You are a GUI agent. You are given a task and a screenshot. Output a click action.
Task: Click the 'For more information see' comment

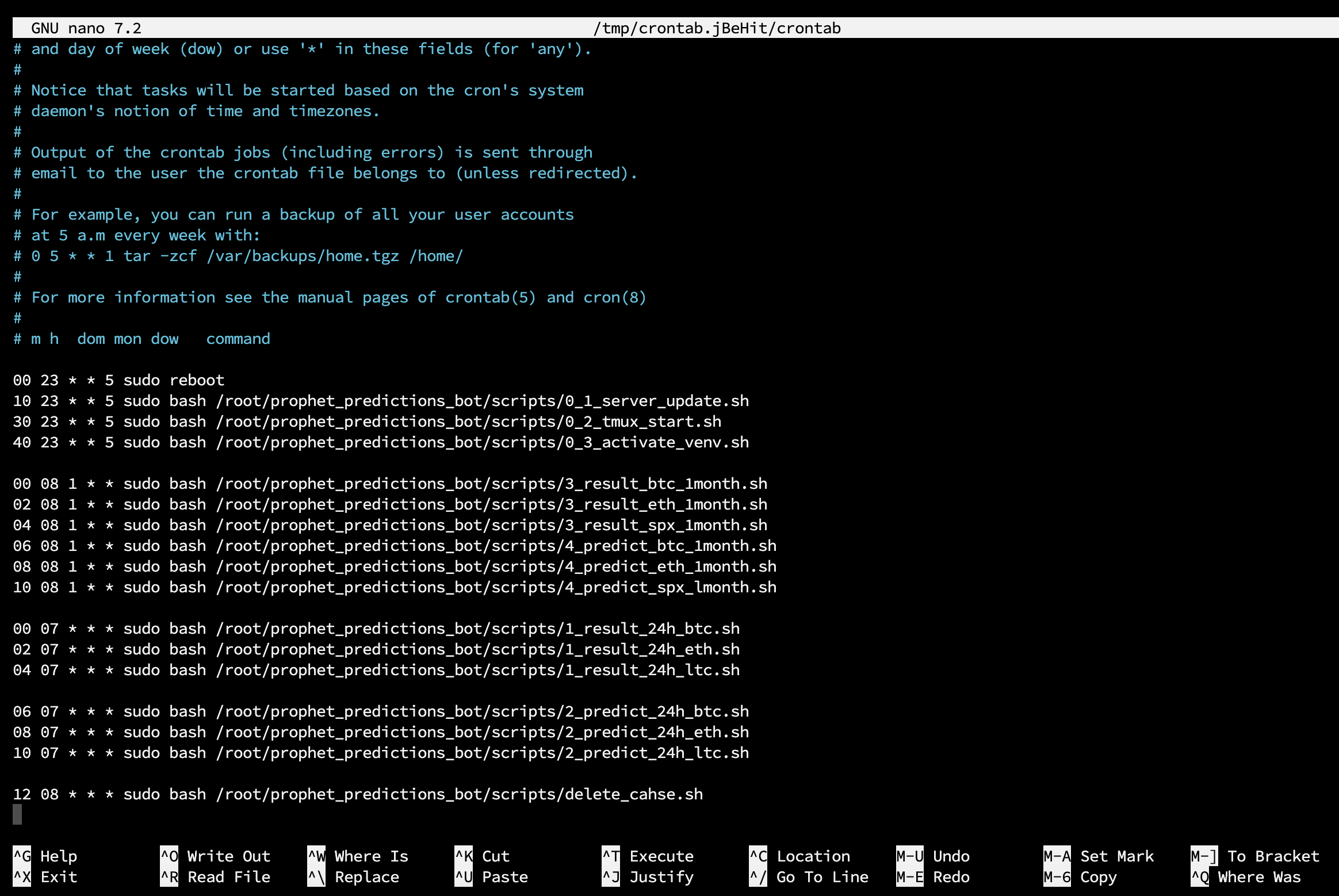pyautogui.click(x=330, y=297)
